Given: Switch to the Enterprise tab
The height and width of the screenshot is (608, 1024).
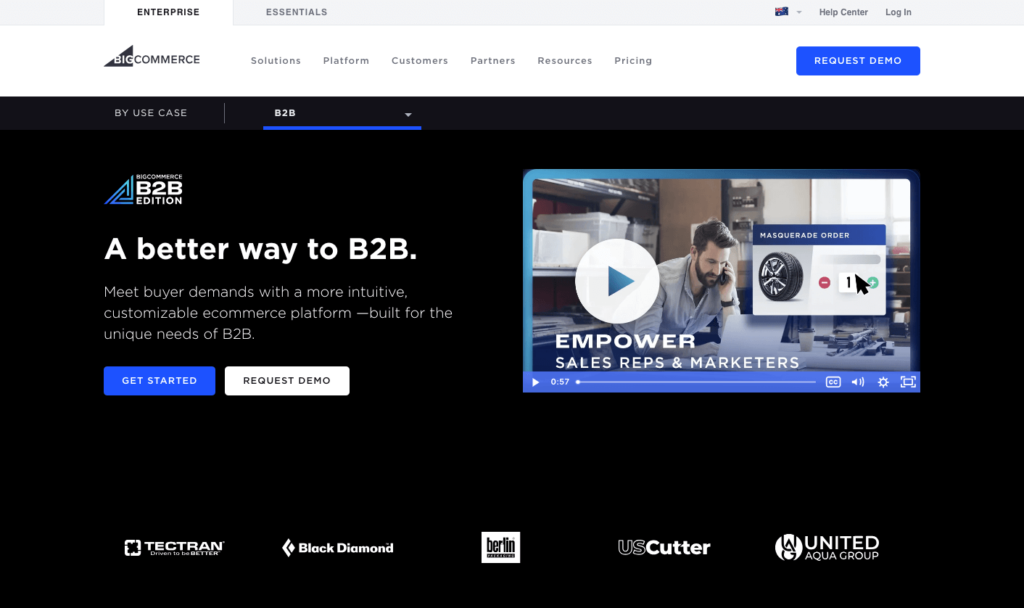Looking at the screenshot, I should tap(168, 12).
